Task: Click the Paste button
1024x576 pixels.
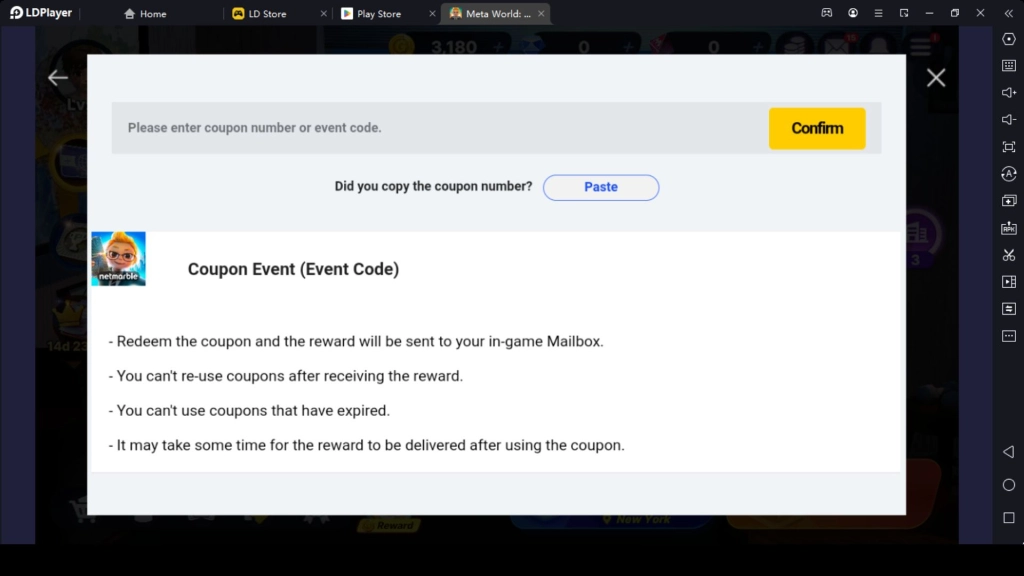Action: point(601,187)
